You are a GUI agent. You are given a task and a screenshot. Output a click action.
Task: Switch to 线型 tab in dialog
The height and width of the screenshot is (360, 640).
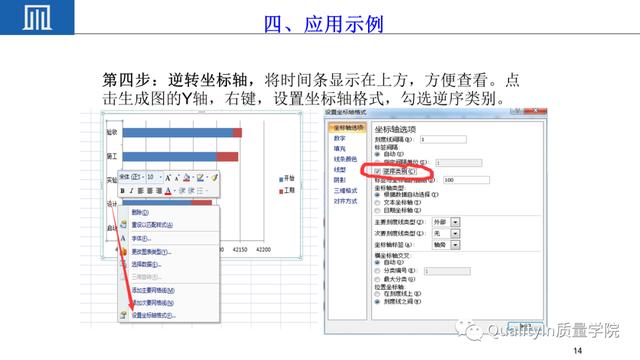[x=339, y=169]
